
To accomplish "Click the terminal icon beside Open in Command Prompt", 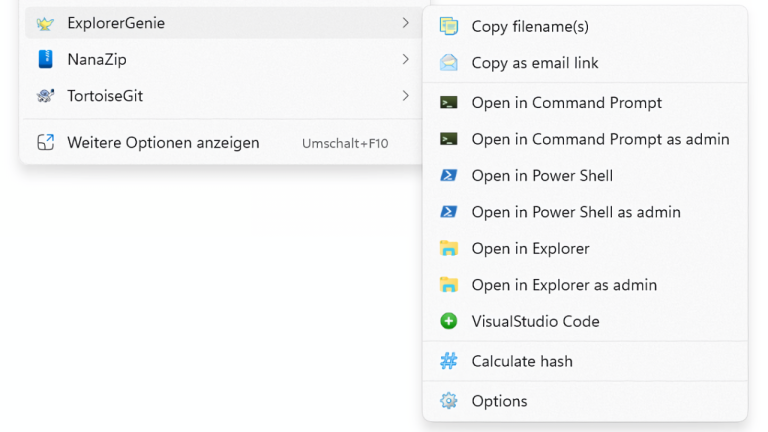I will point(449,102).
